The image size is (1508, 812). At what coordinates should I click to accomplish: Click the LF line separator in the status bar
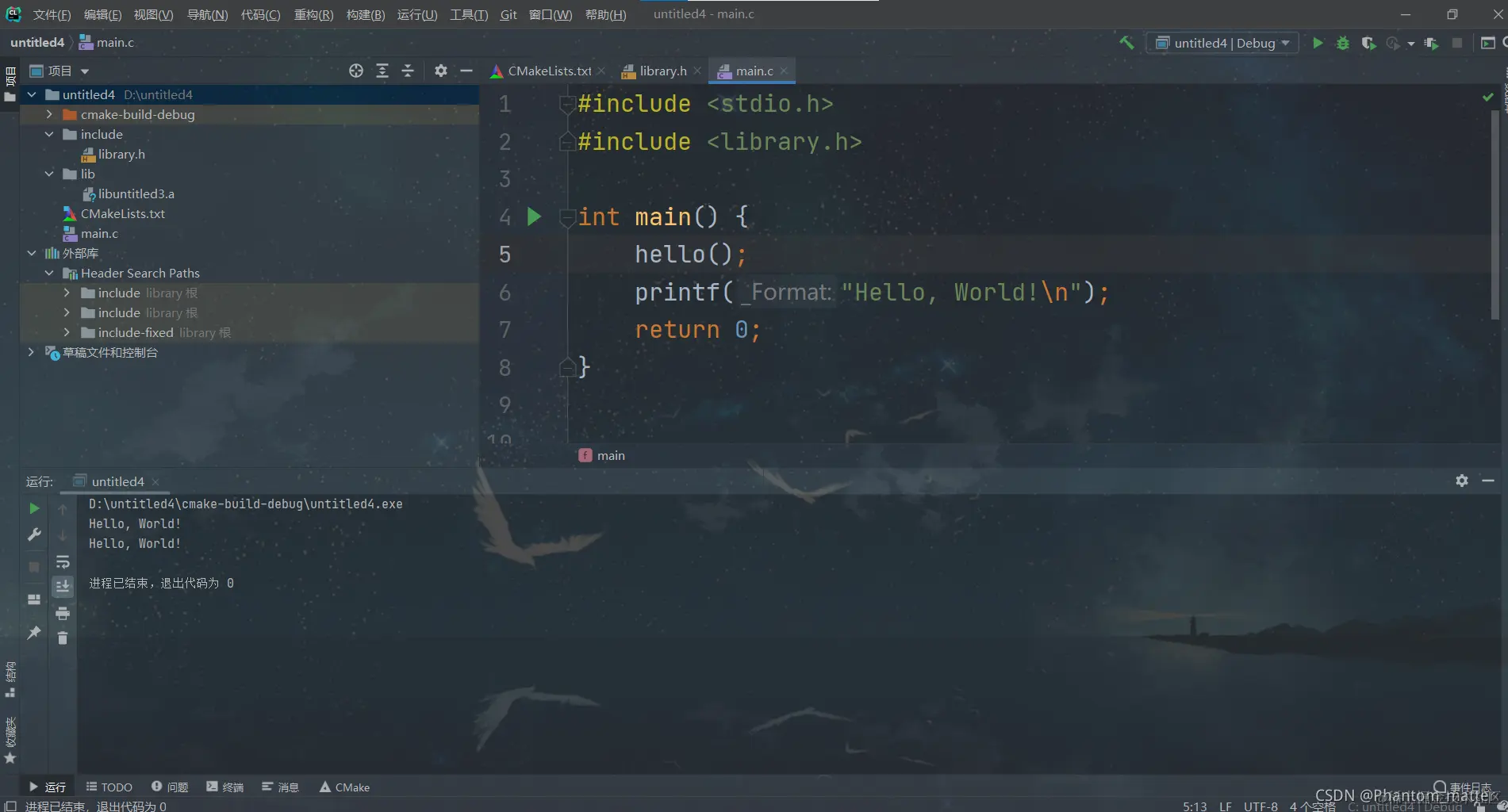pos(1226,806)
